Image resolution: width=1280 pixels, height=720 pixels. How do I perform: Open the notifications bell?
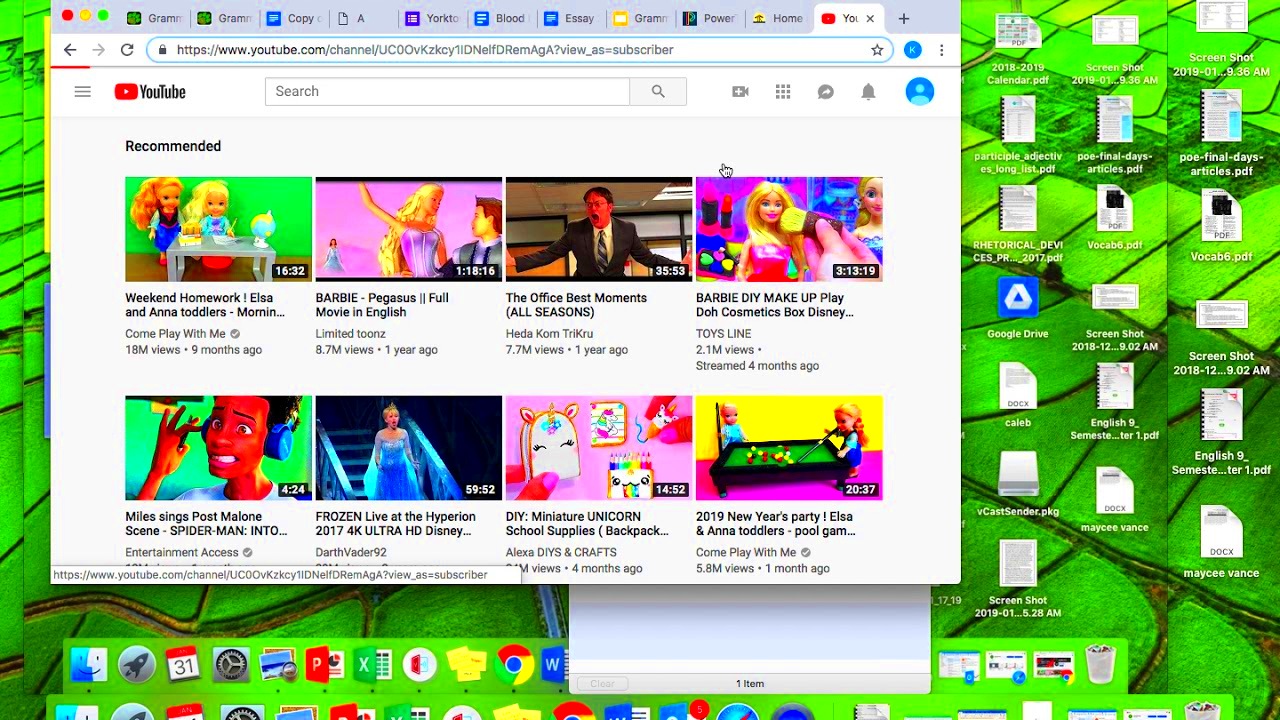pos(868,92)
